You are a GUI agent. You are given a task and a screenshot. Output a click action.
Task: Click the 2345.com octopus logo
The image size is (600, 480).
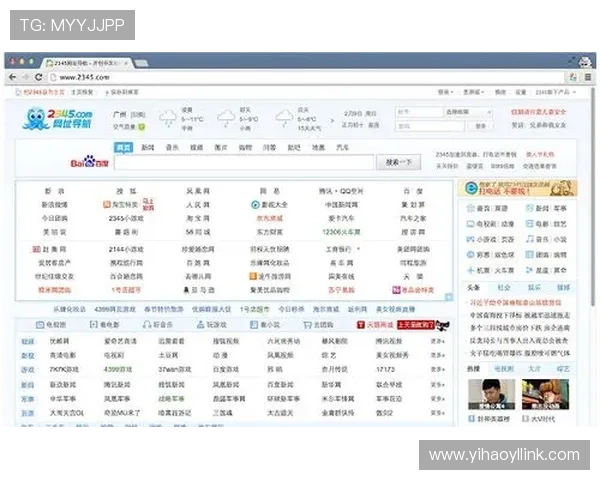pyautogui.click(x=57, y=119)
